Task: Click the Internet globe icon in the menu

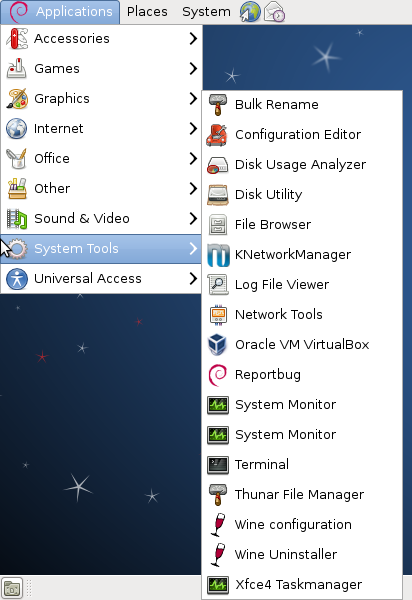Action: coord(17,129)
